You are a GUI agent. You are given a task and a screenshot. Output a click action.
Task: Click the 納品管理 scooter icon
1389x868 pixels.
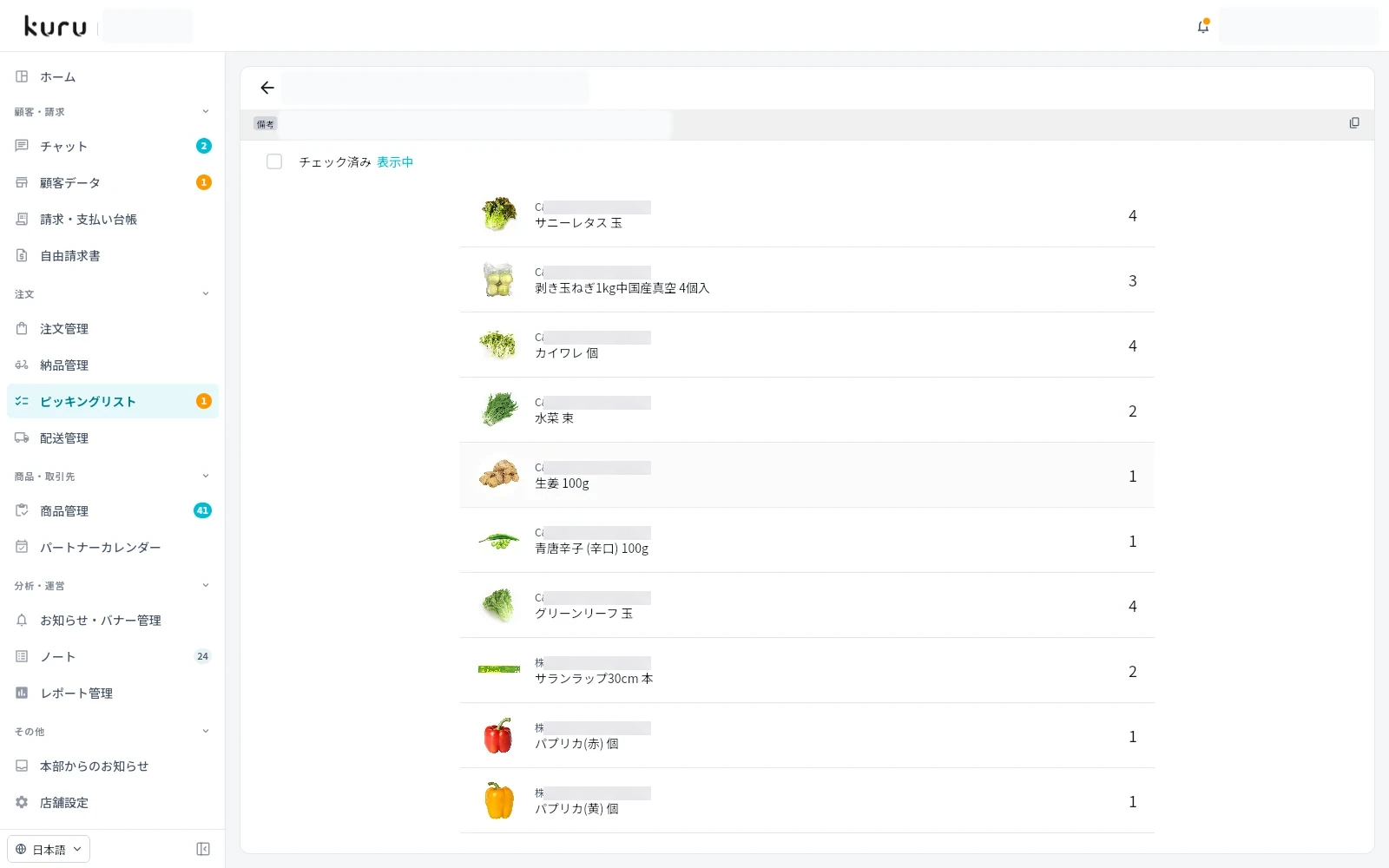click(22, 365)
